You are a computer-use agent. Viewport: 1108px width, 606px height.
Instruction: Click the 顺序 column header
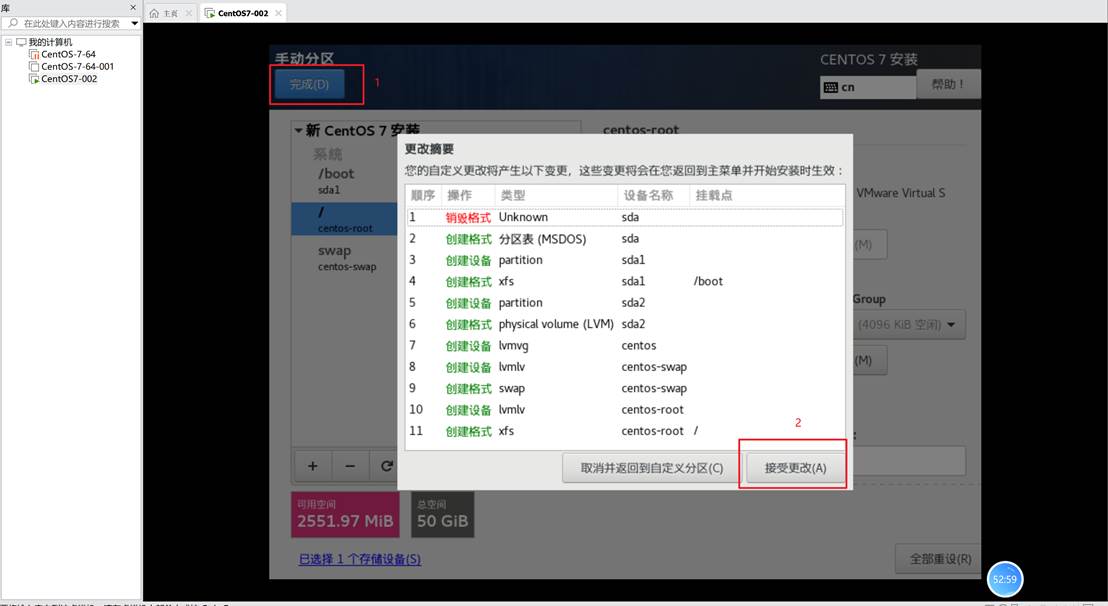point(423,195)
